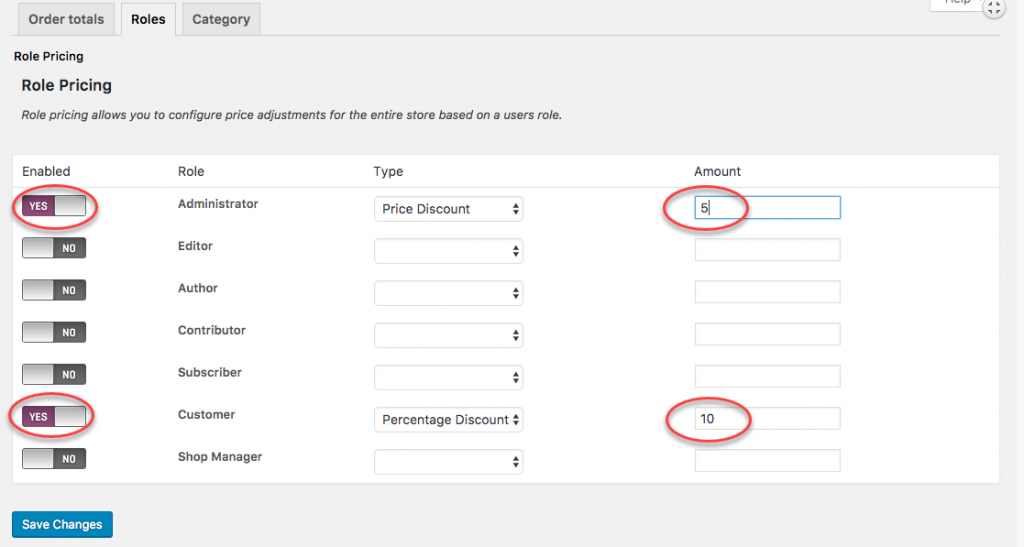Switch to the Order totals tab
This screenshot has height=547, width=1024.
66,20
